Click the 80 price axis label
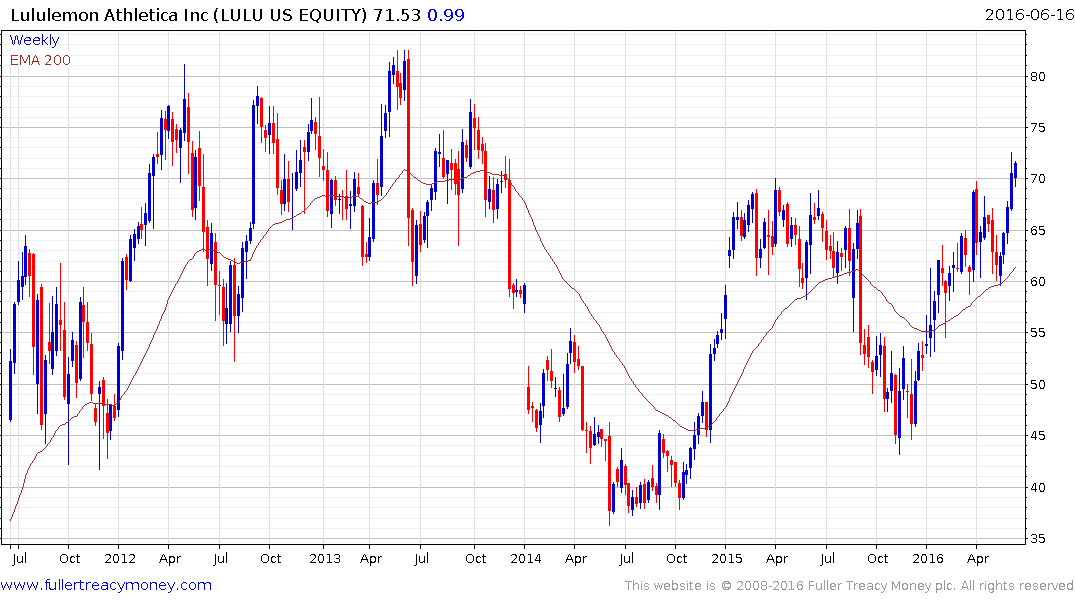The width and height of the screenshot is (1075, 600). click(x=1037, y=76)
